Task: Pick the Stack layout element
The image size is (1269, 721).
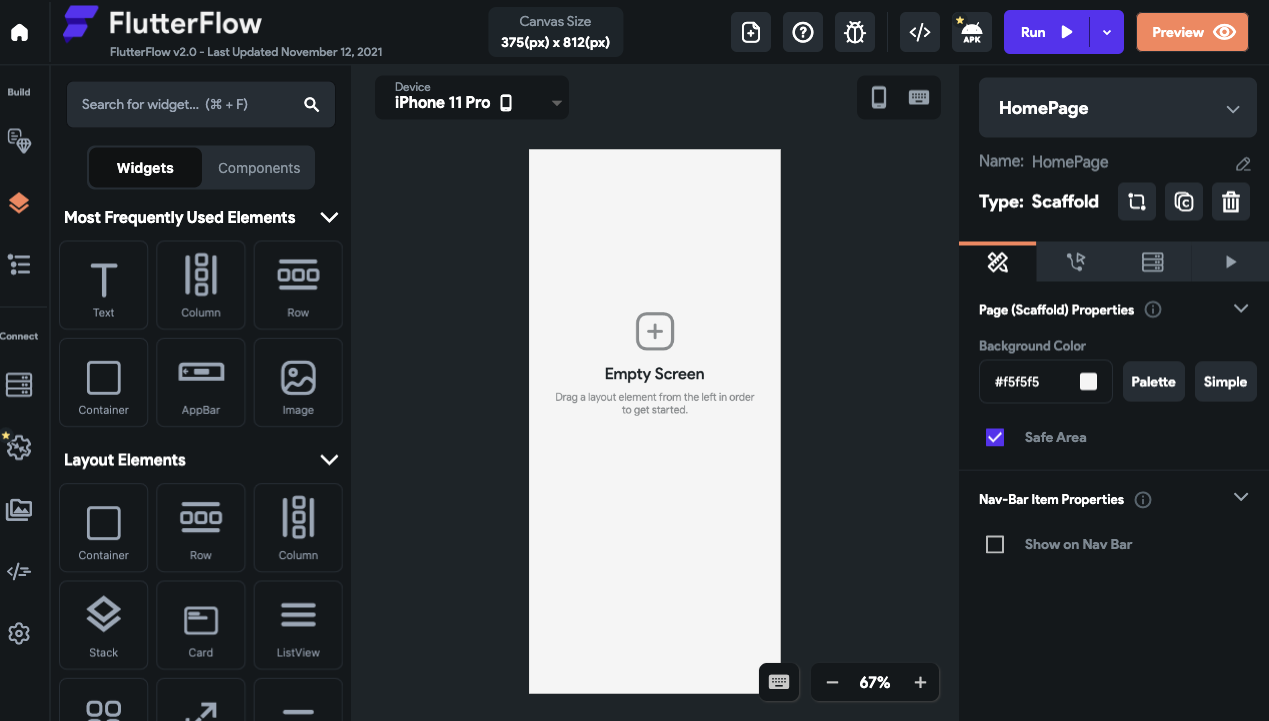Action: click(104, 625)
